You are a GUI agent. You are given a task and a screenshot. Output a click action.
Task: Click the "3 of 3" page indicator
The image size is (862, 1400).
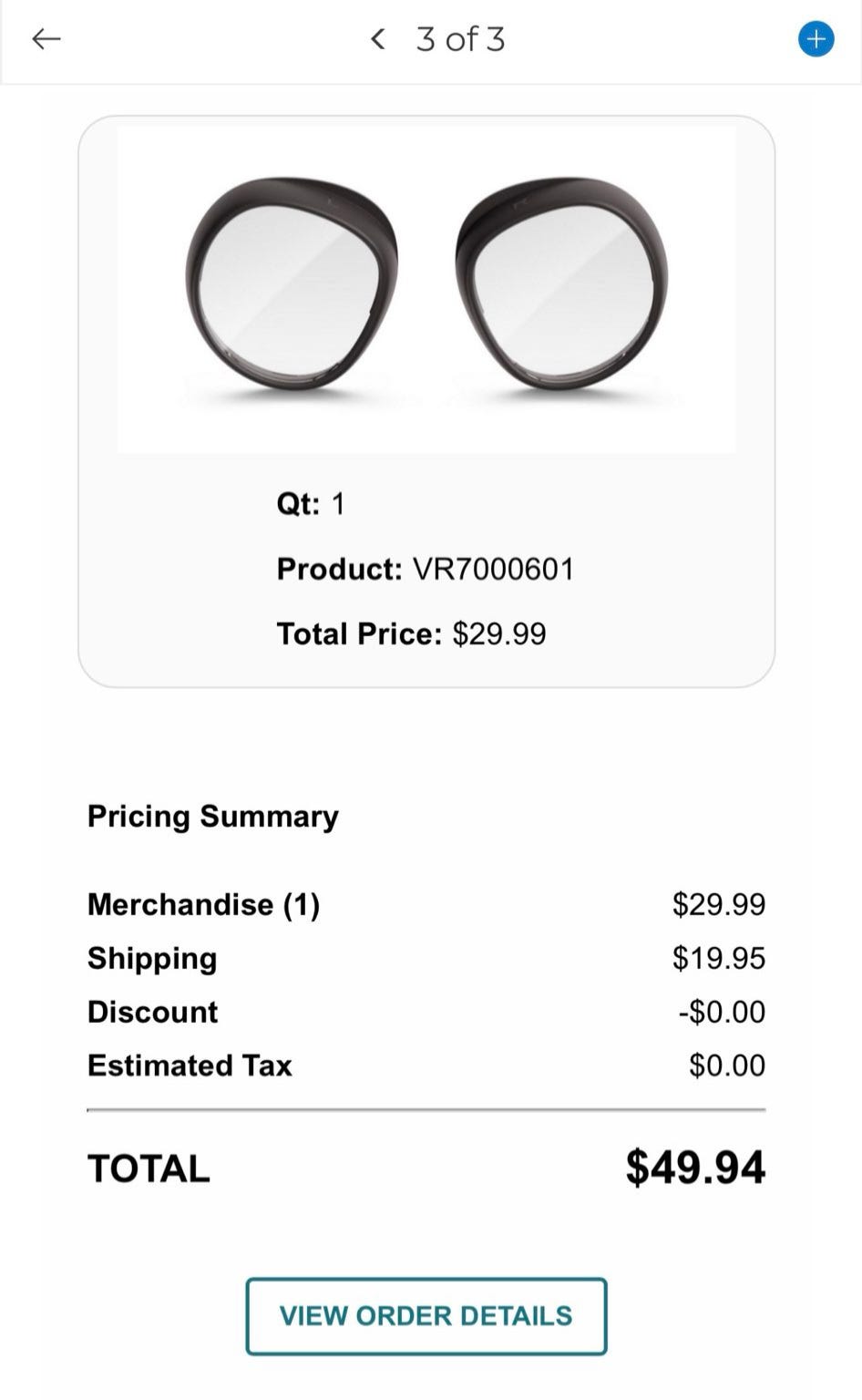[x=460, y=39]
